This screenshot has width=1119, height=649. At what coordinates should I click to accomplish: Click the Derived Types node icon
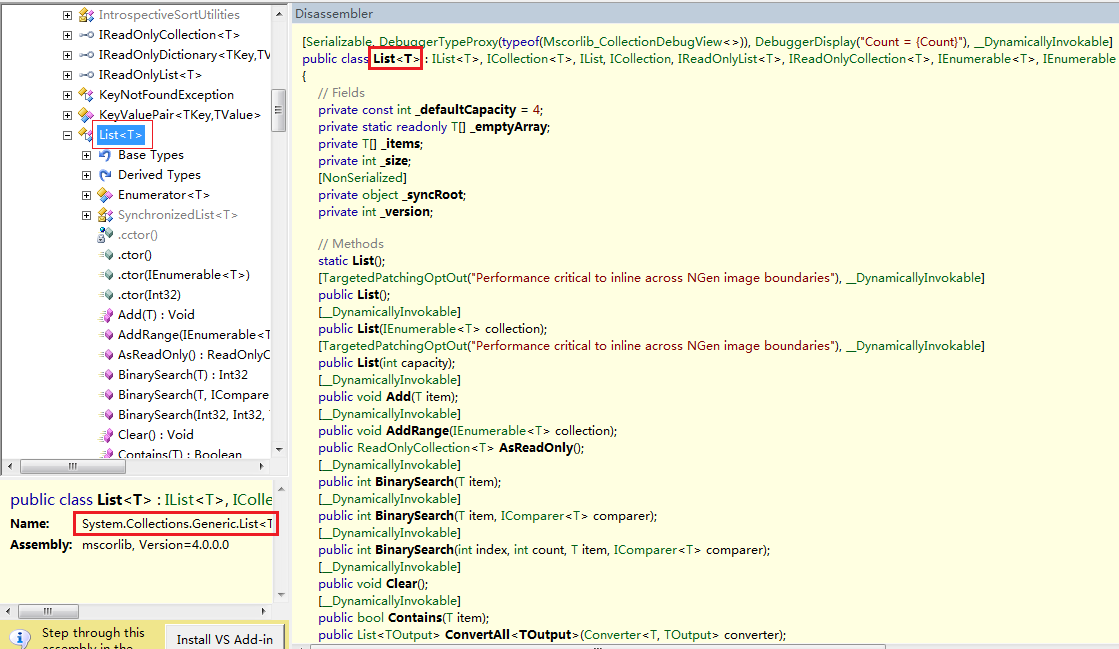tap(105, 175)
